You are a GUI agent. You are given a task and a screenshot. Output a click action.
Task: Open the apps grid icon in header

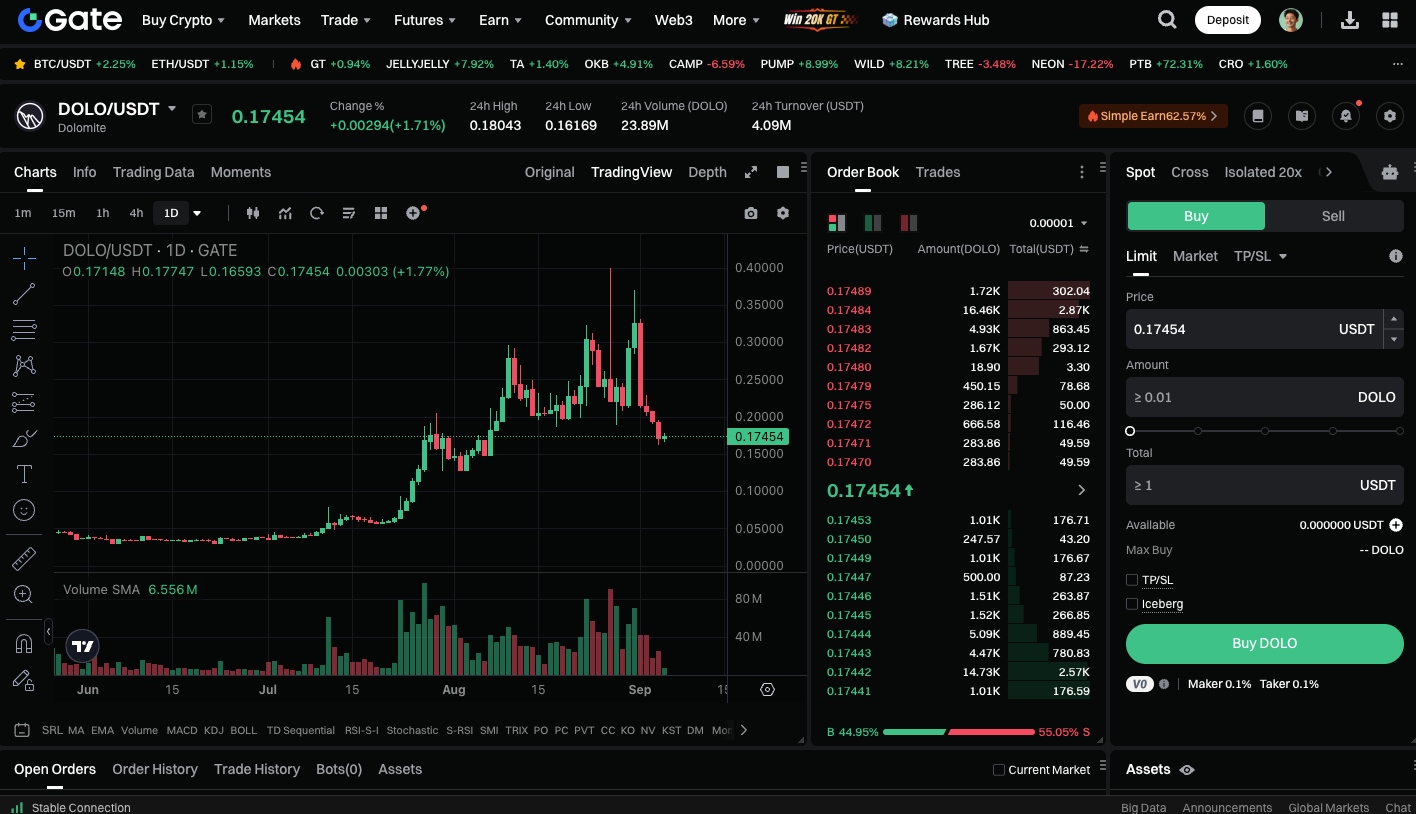point(1390,20)
